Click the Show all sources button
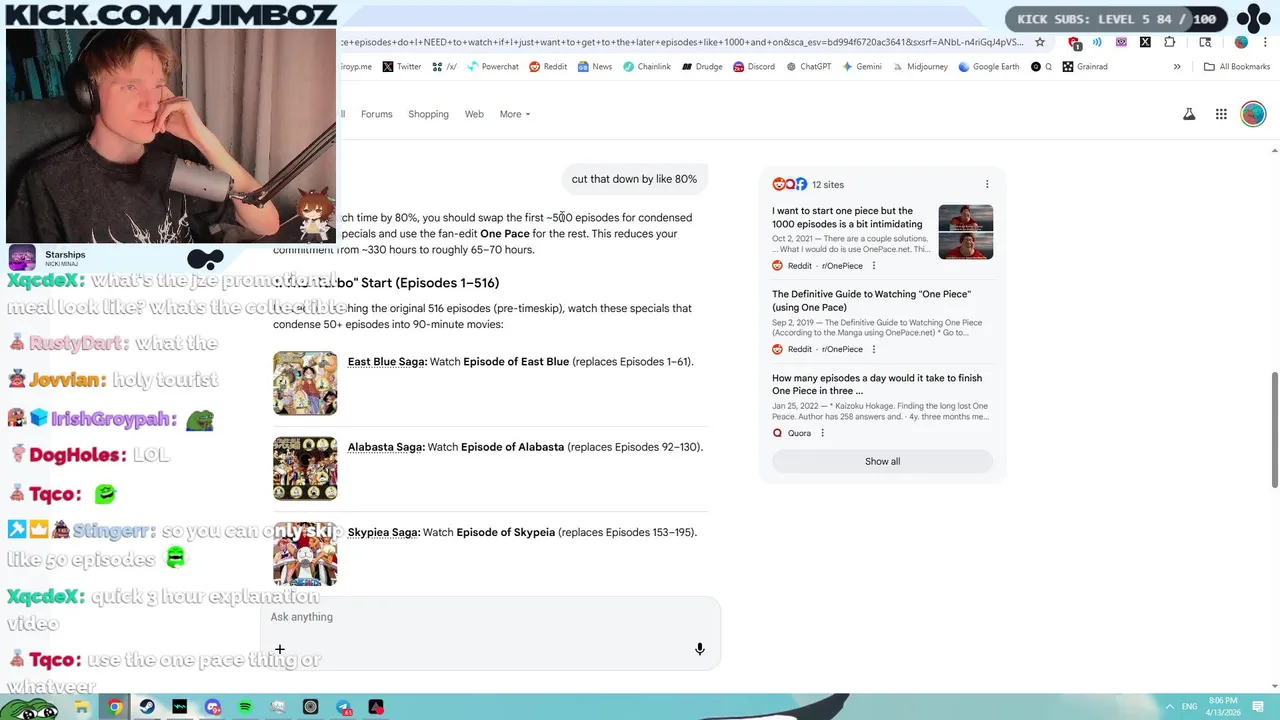Viewport: 1280px width, 720px height. click(x=882, y=461)
